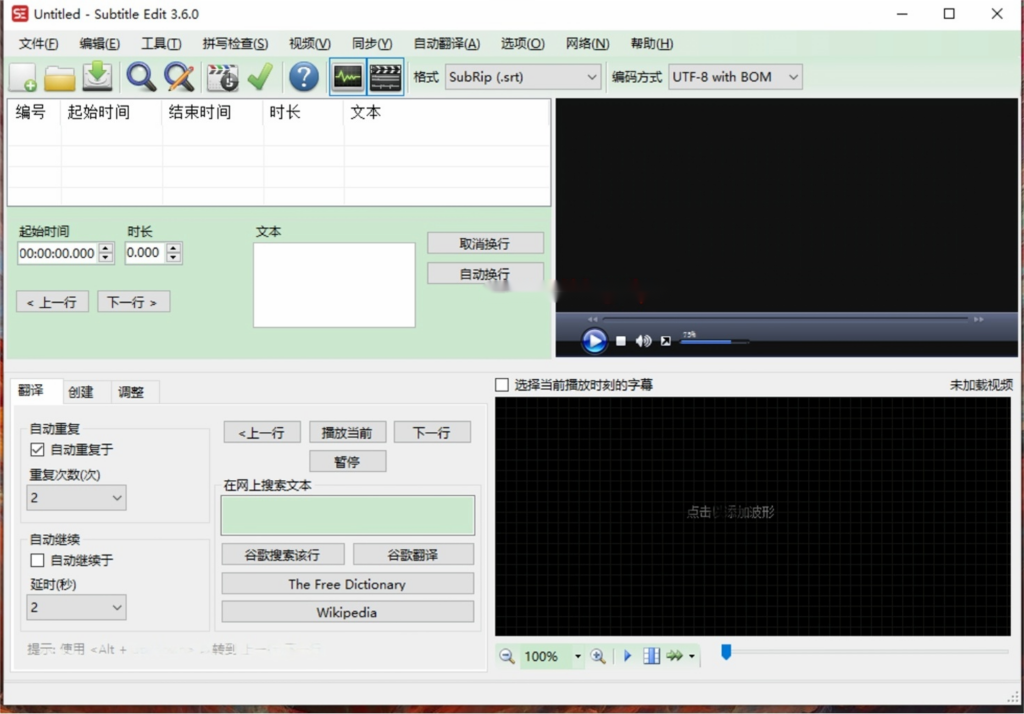Click the green checkmark spell check icon
1024x714 pixels.
tap(260, 77)
